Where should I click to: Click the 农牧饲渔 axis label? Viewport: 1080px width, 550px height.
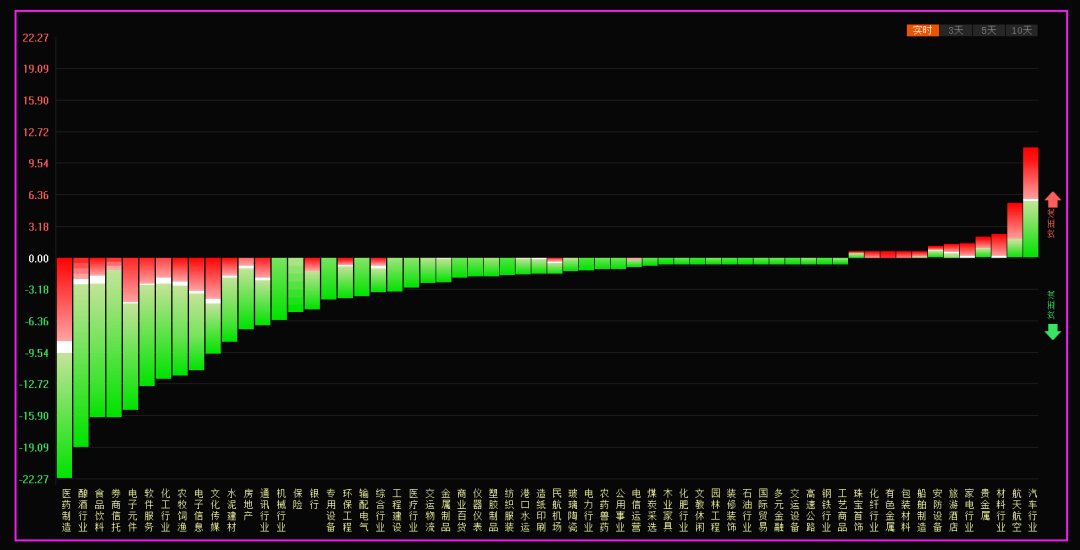pos(182,510)
